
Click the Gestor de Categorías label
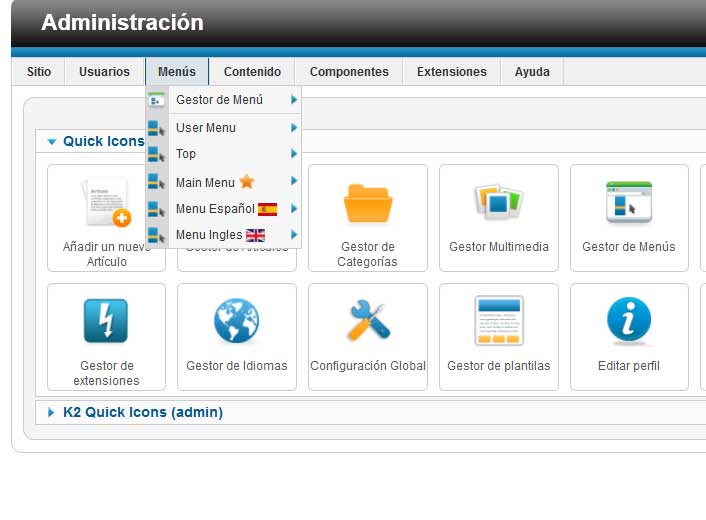tap(367, 254)
